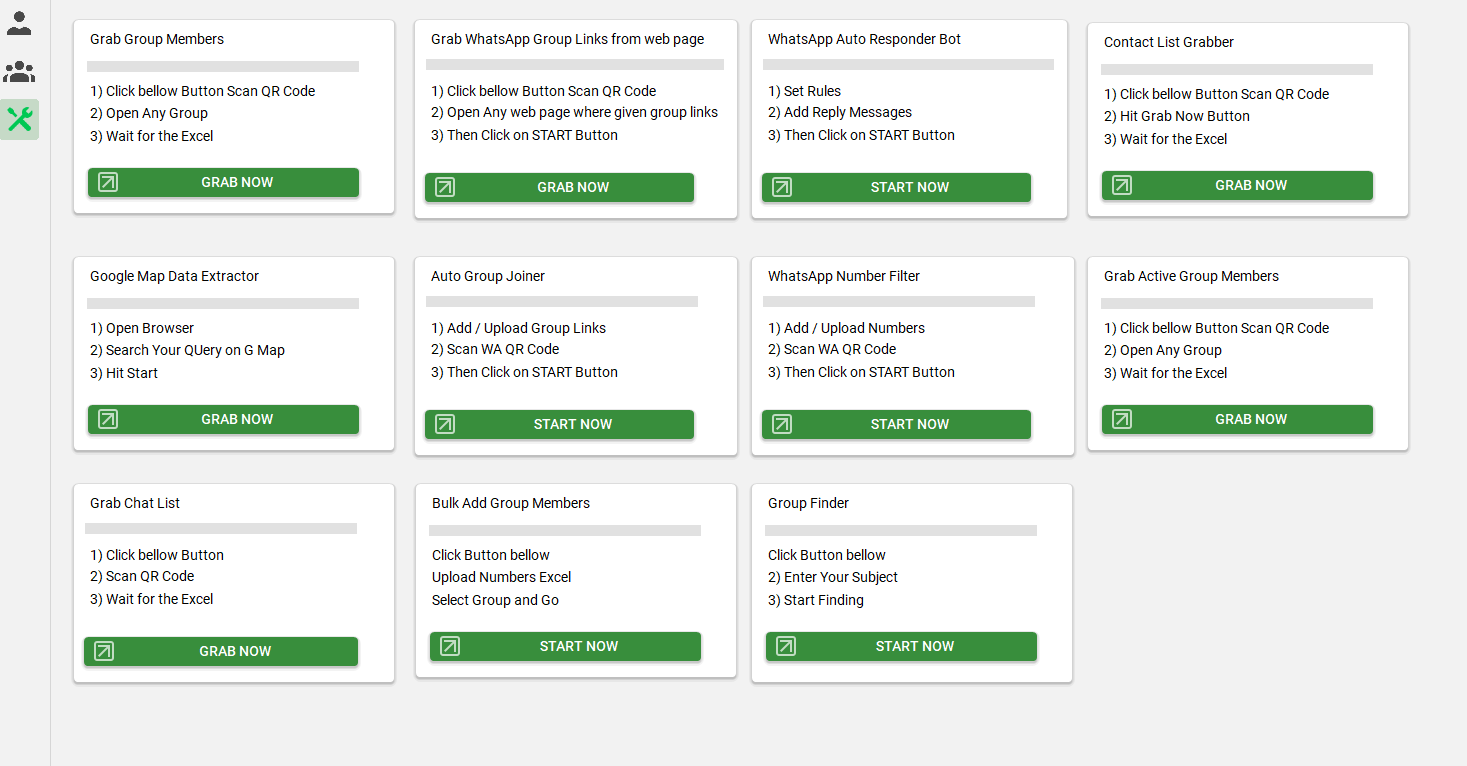Click the 'Auto Group Joiner' title
This screenshot has height=766, width=1467.
click(488, 276)
